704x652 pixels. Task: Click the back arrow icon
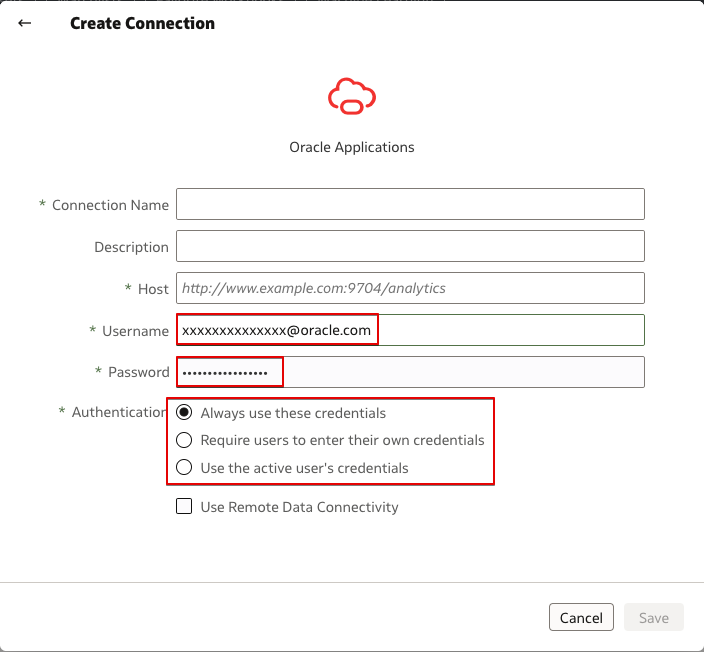tap(25, 23)
